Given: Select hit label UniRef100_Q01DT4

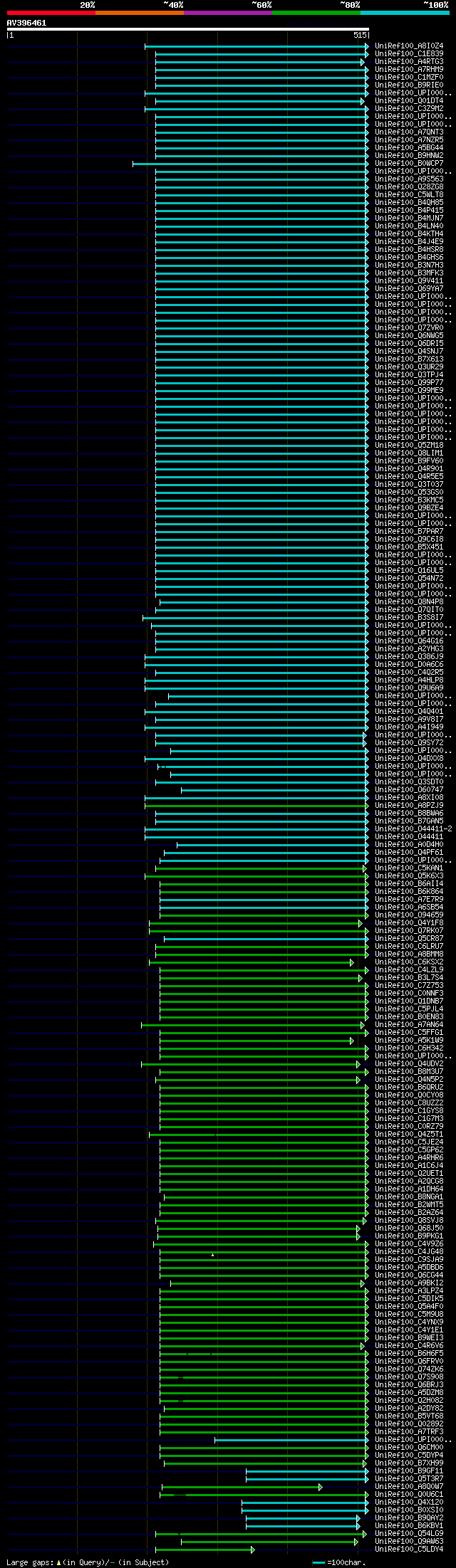Looking at the screenshot, I should pos(409,101).
